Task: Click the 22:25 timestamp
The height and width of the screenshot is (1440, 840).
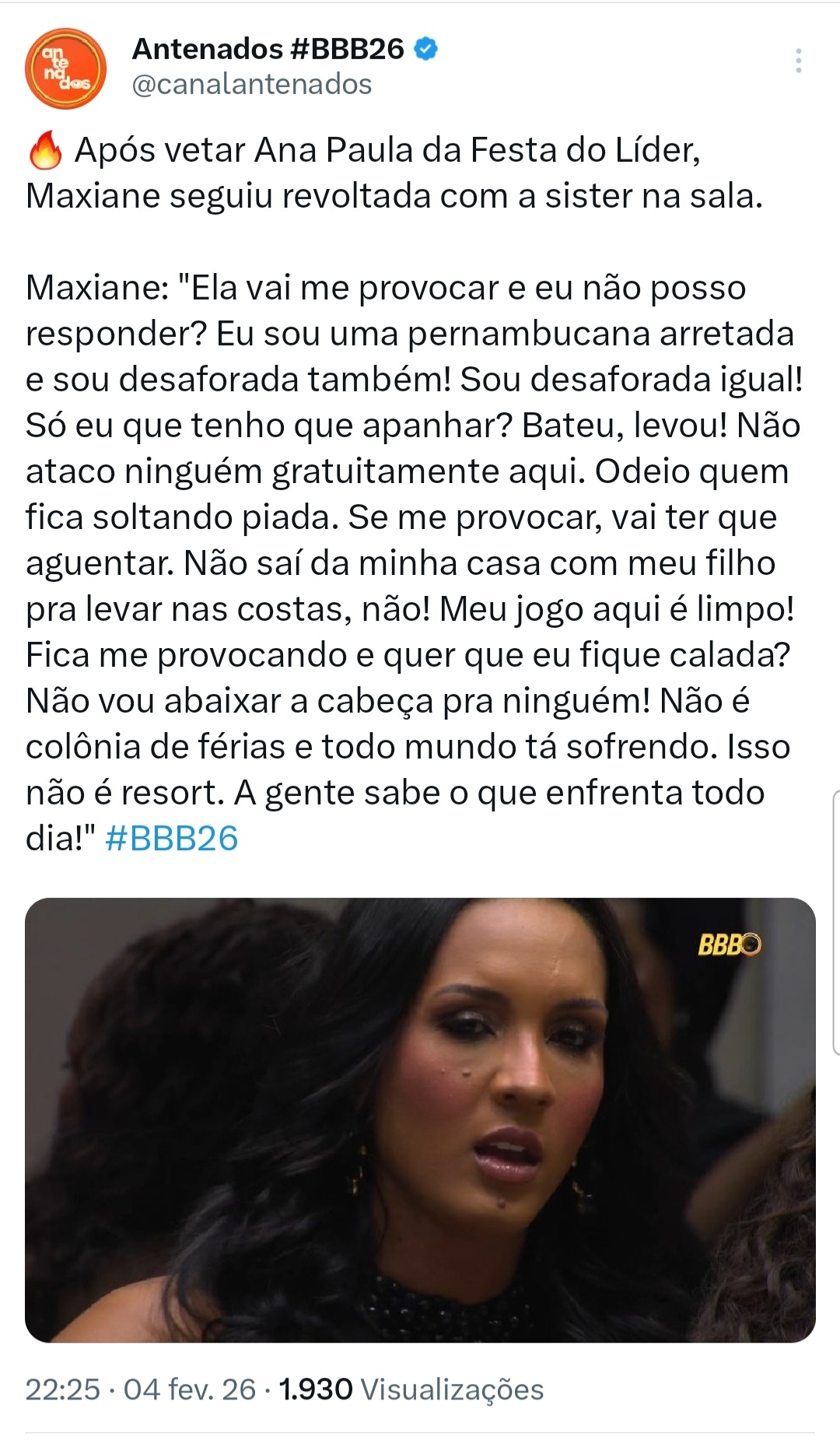Action: point(63,1389)
